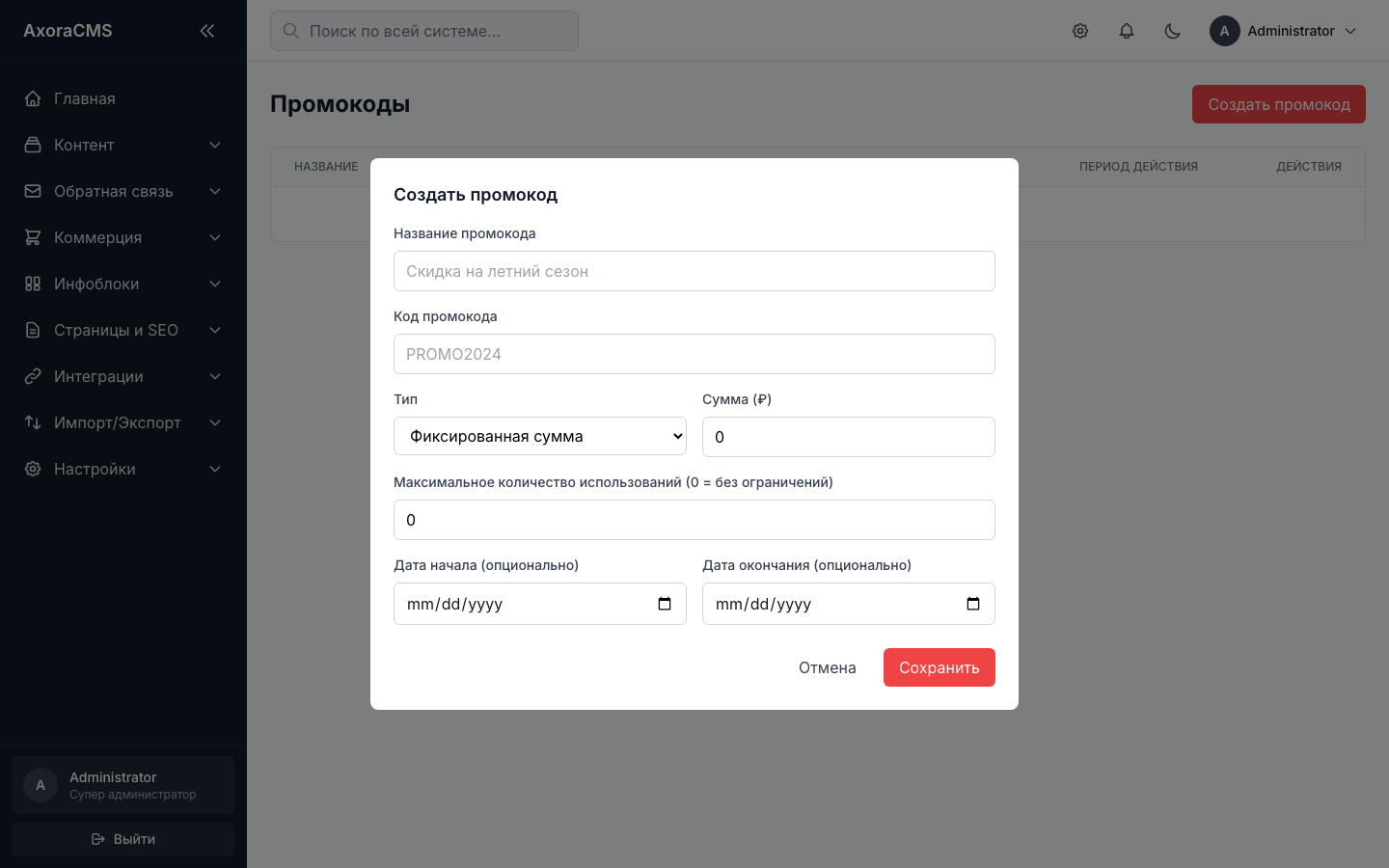Expand the Интеграции menu chevron
Image resolution: width=1389 pixels, height=868 pixels.
(215, 376)
